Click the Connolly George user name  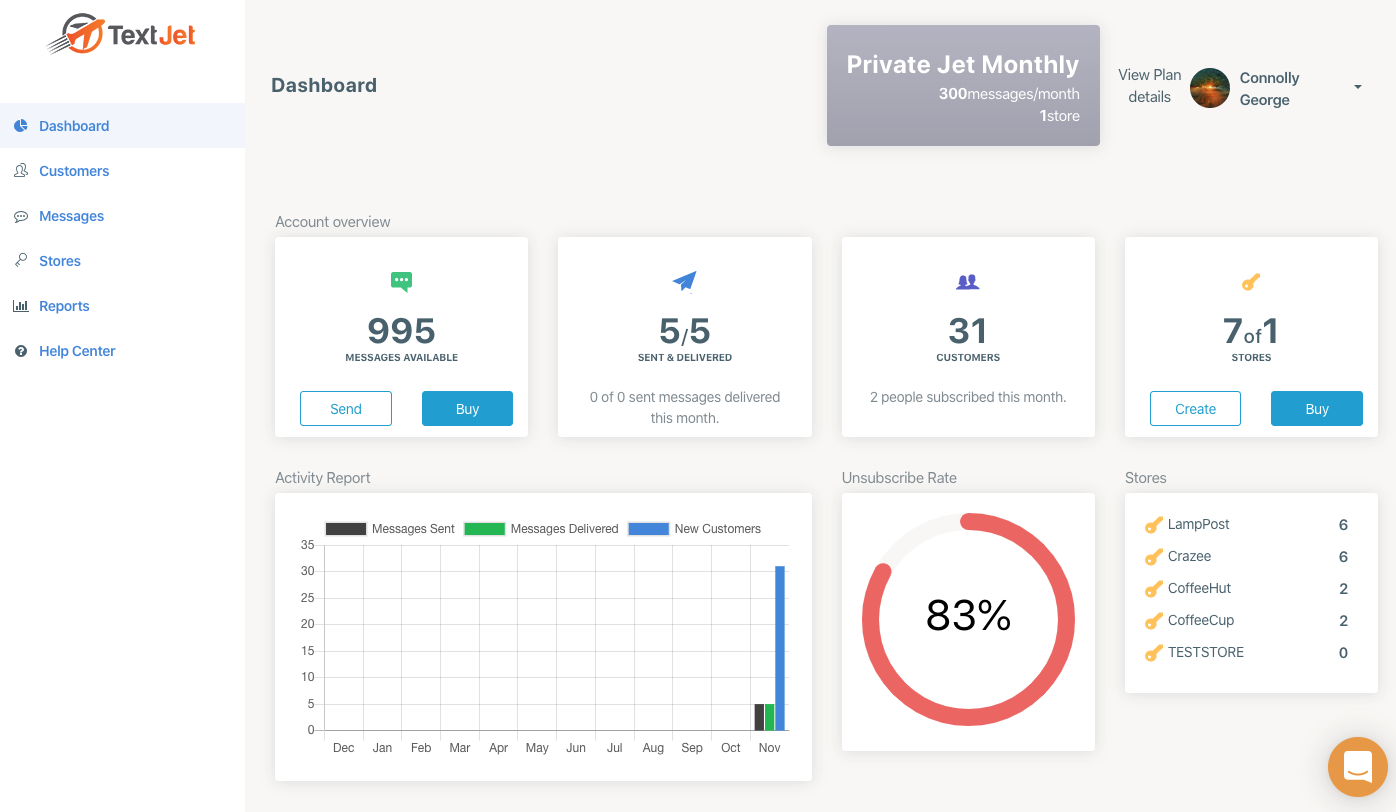1269,88
